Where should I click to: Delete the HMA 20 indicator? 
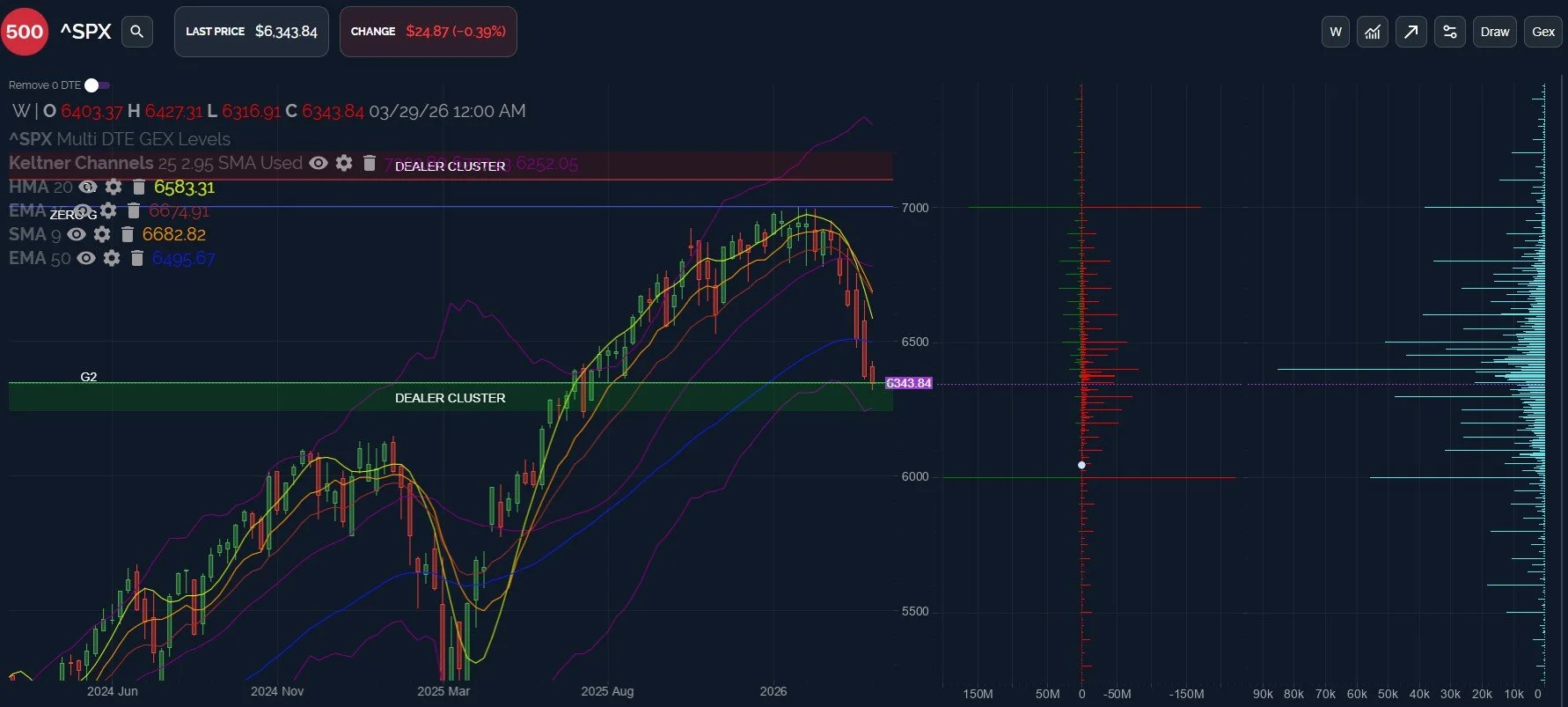tap(138, 187)
